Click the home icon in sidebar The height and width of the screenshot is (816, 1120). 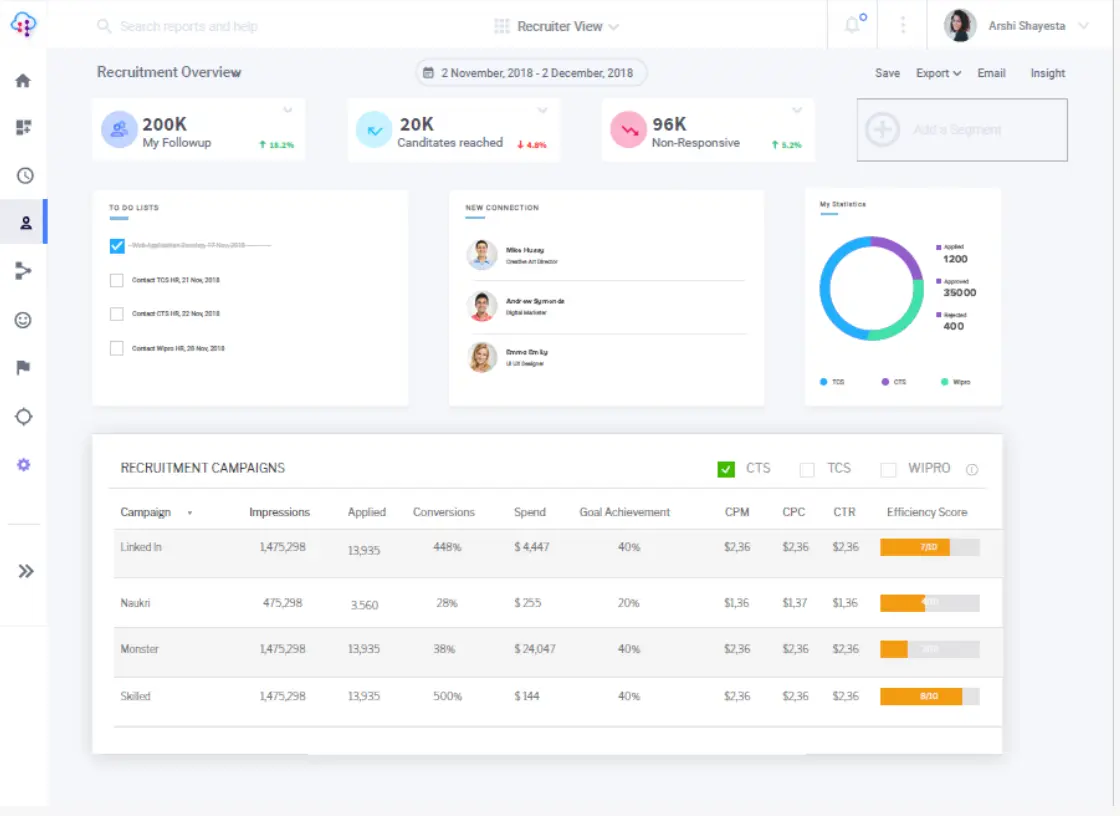[24, 81]
